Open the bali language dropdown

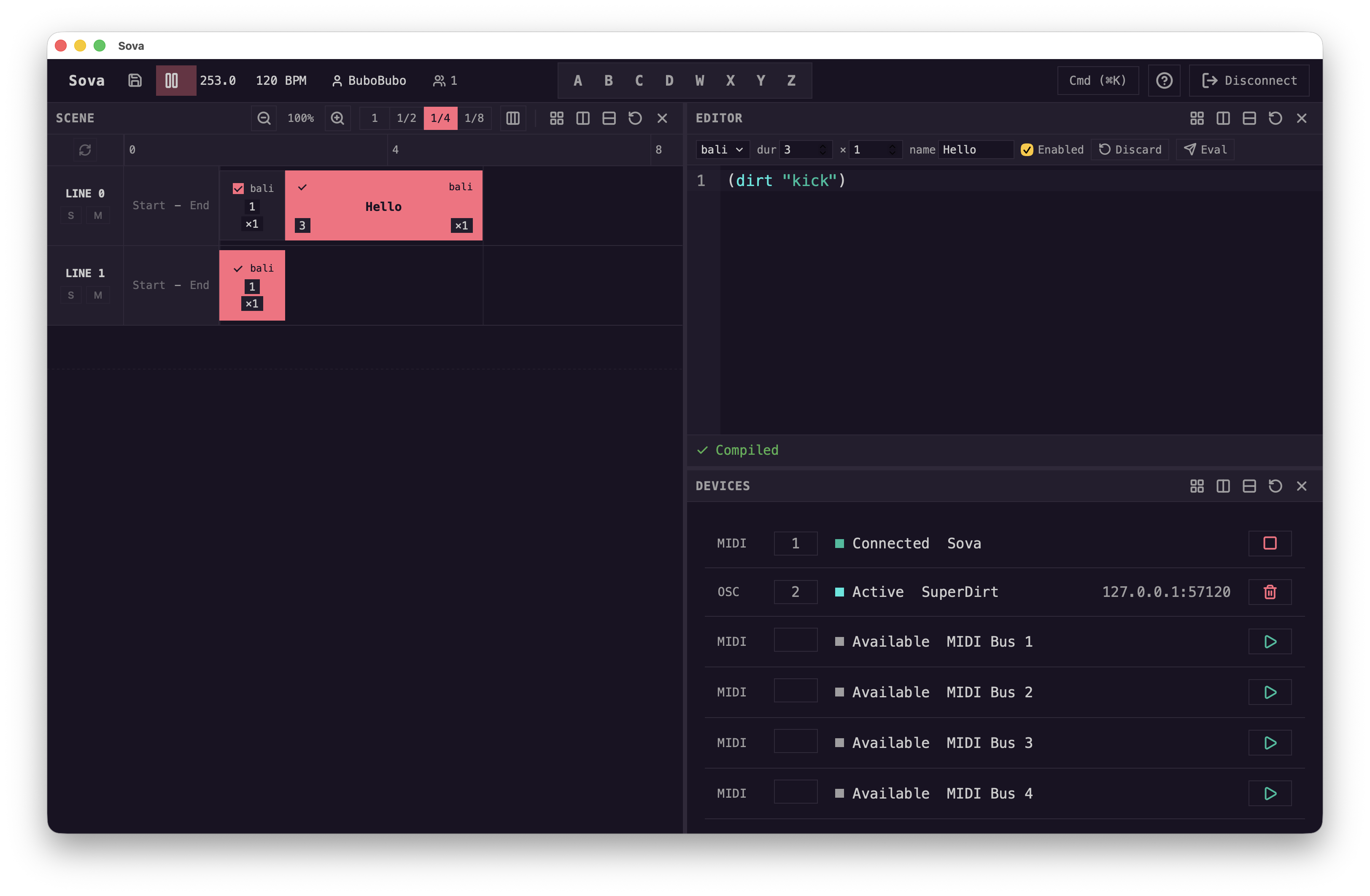pos(722,150)
